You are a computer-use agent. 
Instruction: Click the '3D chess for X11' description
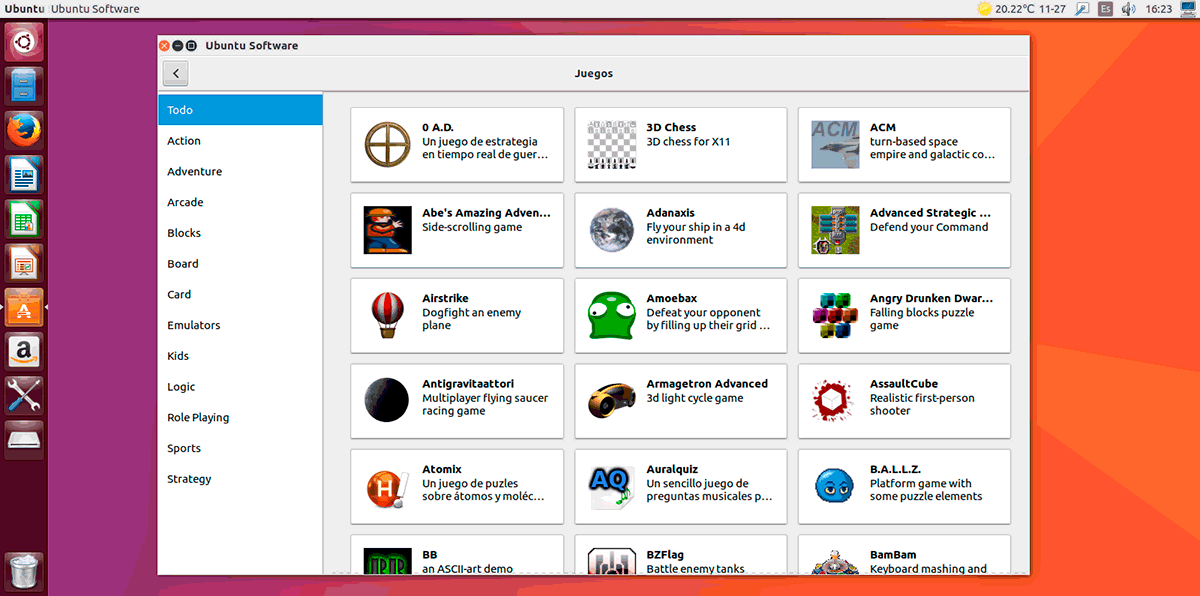pos(689,142)
